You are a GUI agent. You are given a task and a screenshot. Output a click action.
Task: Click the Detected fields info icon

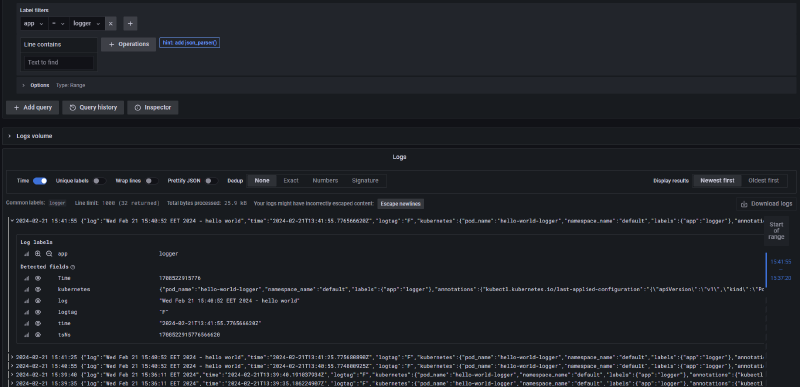tap(72, 267)
